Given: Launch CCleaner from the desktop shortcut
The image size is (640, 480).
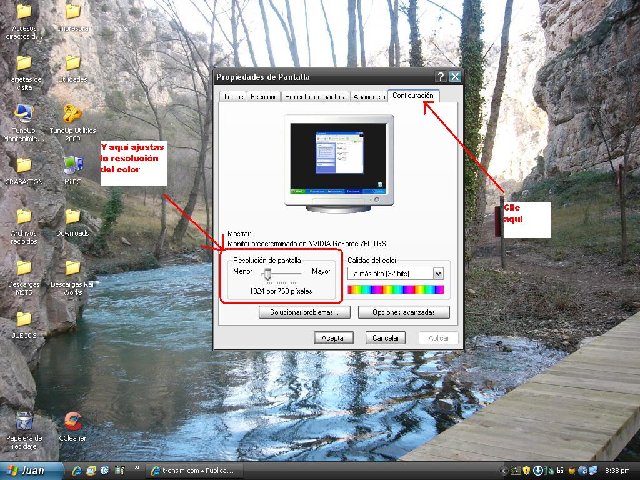Looking at the screenshot, I should pos(72,421).
